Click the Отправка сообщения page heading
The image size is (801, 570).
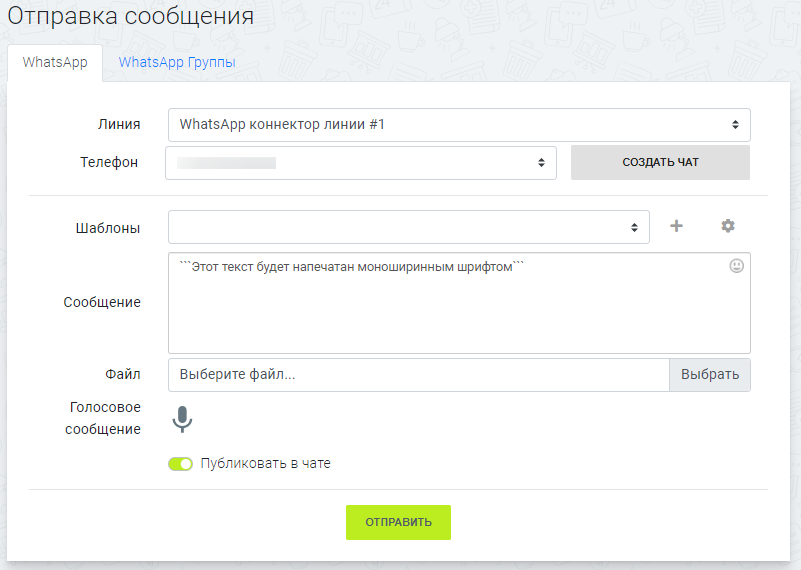131,17
